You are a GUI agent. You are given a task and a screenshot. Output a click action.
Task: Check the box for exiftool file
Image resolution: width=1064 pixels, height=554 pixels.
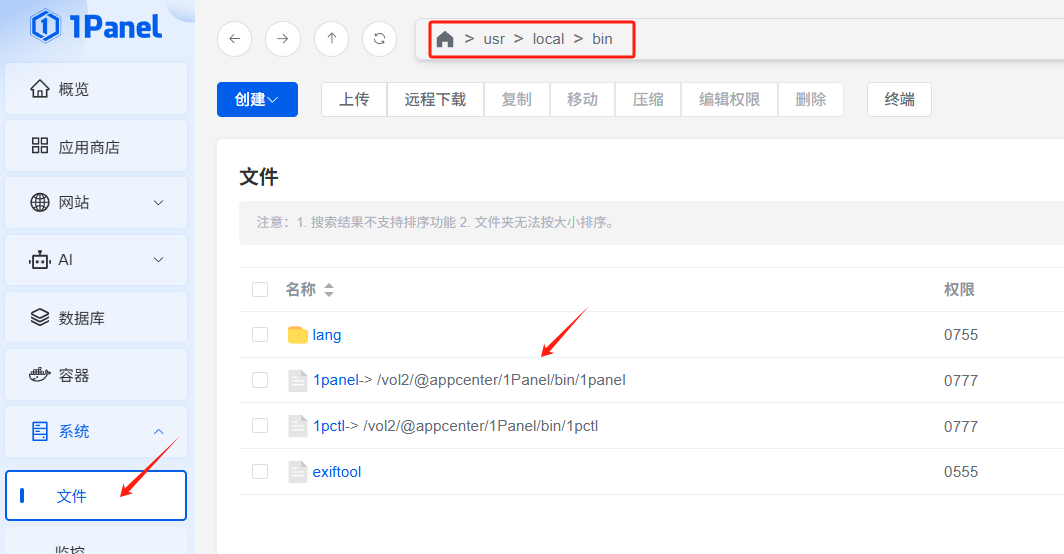260,471
